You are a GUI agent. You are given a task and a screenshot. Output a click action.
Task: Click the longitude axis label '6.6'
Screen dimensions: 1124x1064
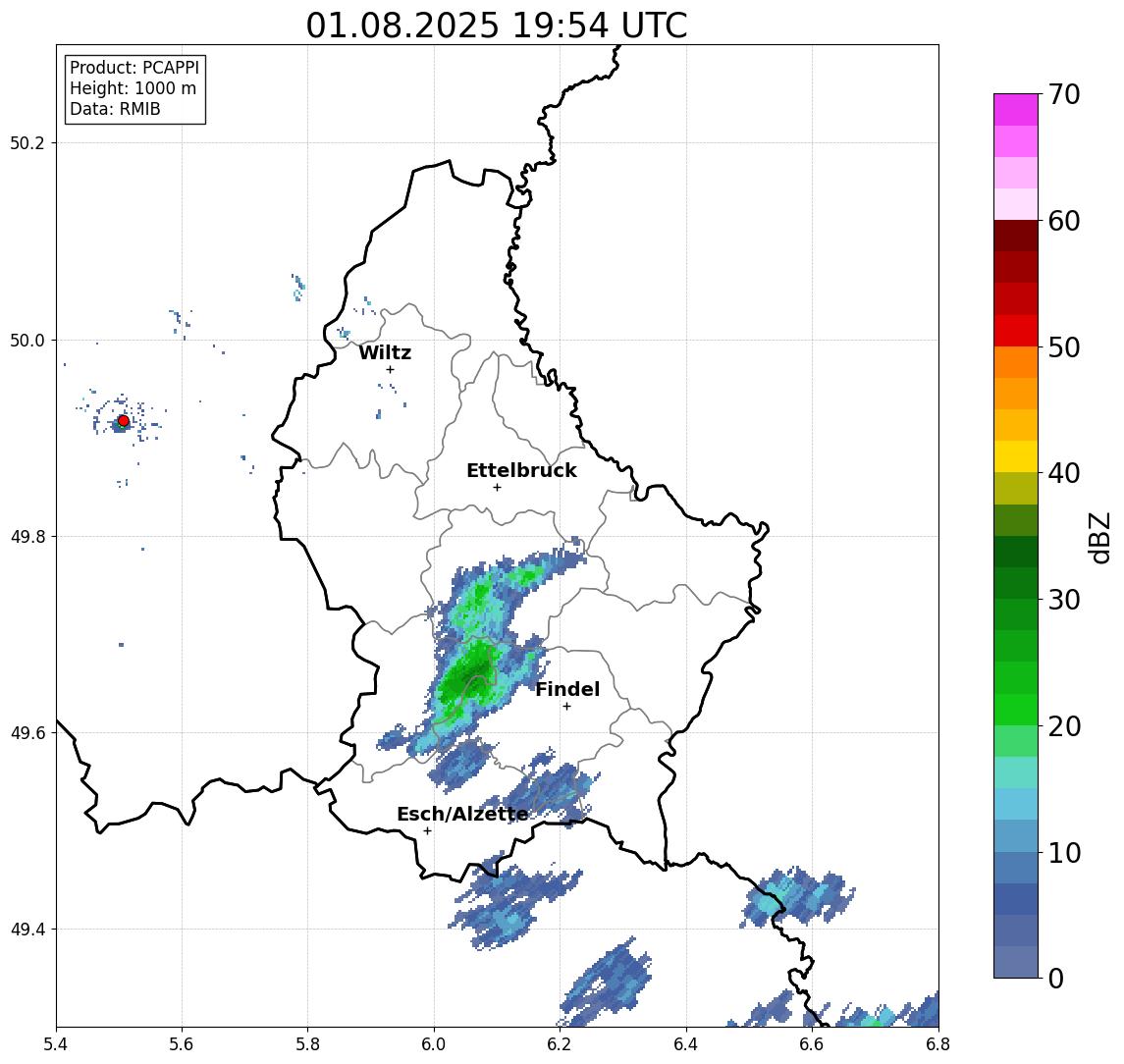point(812,1044)
